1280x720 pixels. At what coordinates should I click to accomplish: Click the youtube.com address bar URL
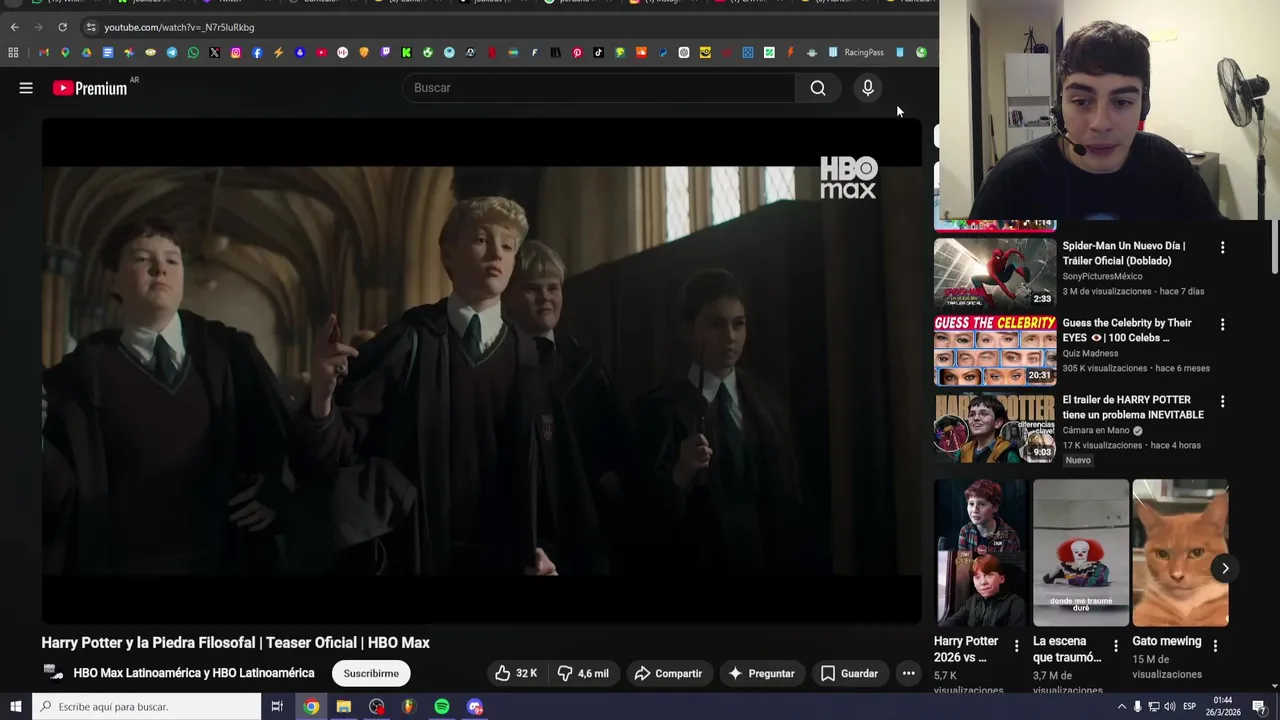point(179,27)
